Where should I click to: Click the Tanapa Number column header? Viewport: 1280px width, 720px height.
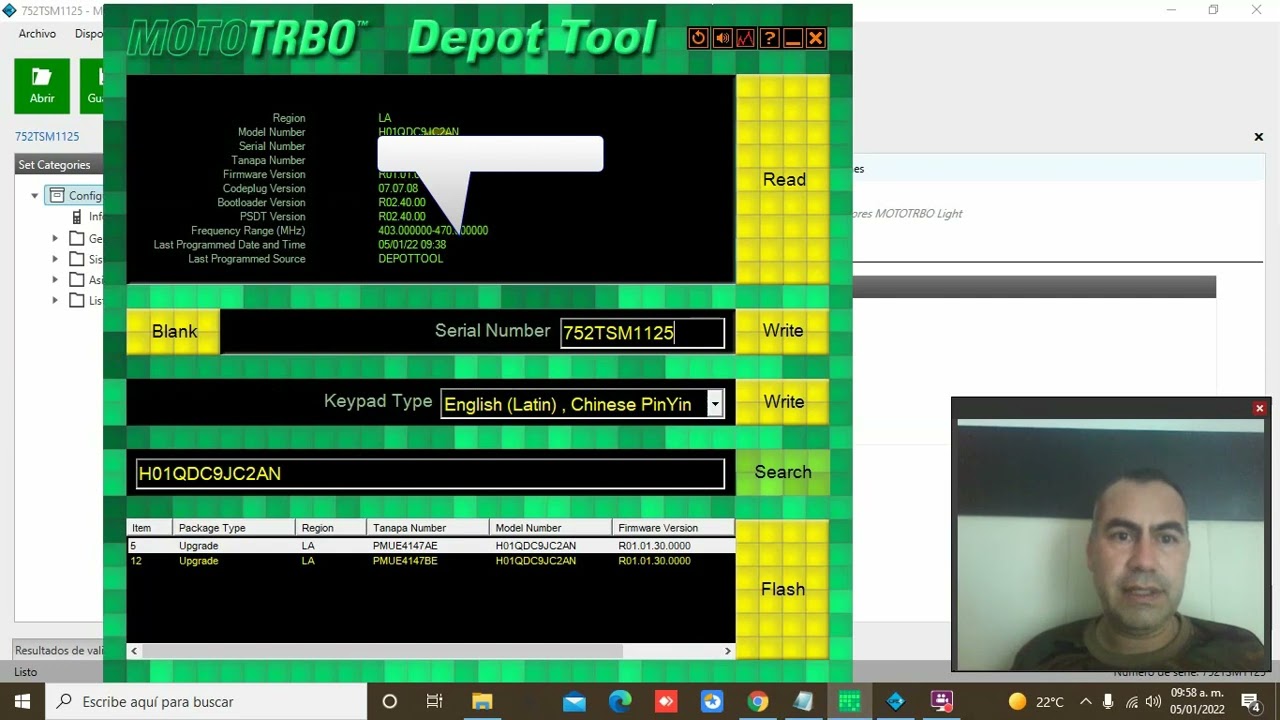428,528
